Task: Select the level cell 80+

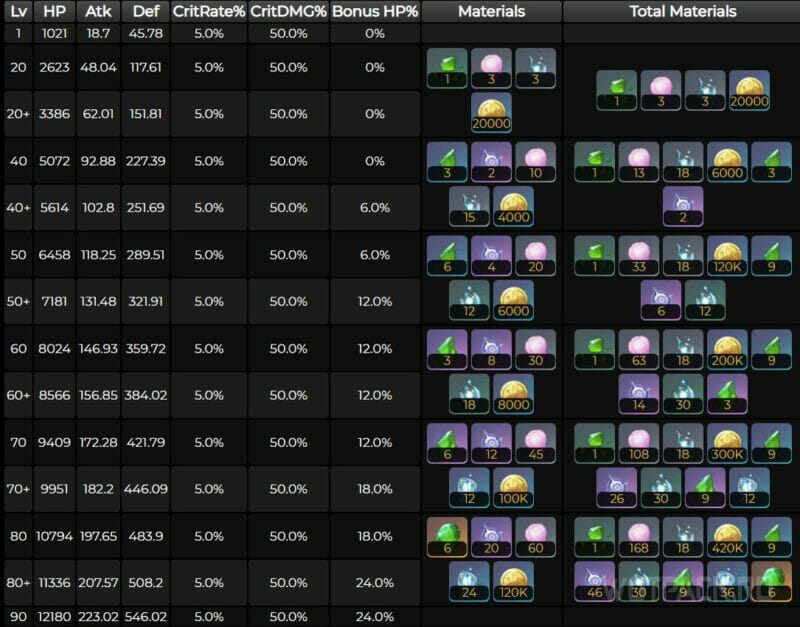Action: click(18, 583)
